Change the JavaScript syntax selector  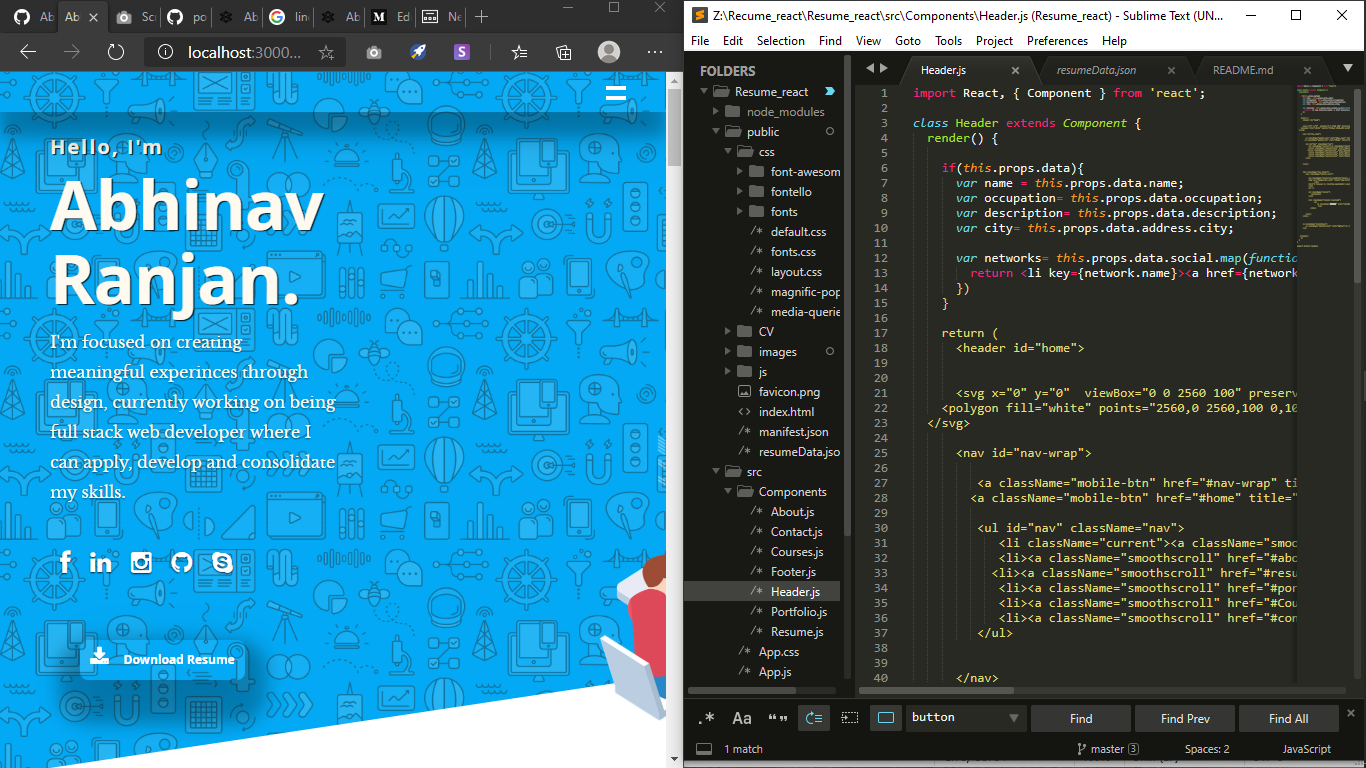click(1306, 748)
